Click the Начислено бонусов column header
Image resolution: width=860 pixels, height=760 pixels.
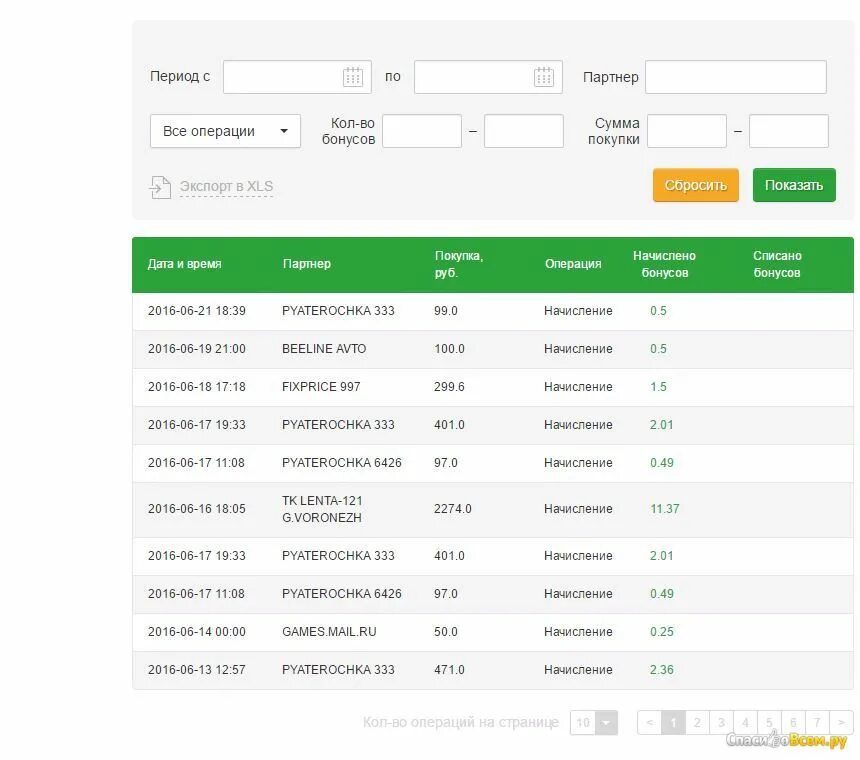(664, 264)
